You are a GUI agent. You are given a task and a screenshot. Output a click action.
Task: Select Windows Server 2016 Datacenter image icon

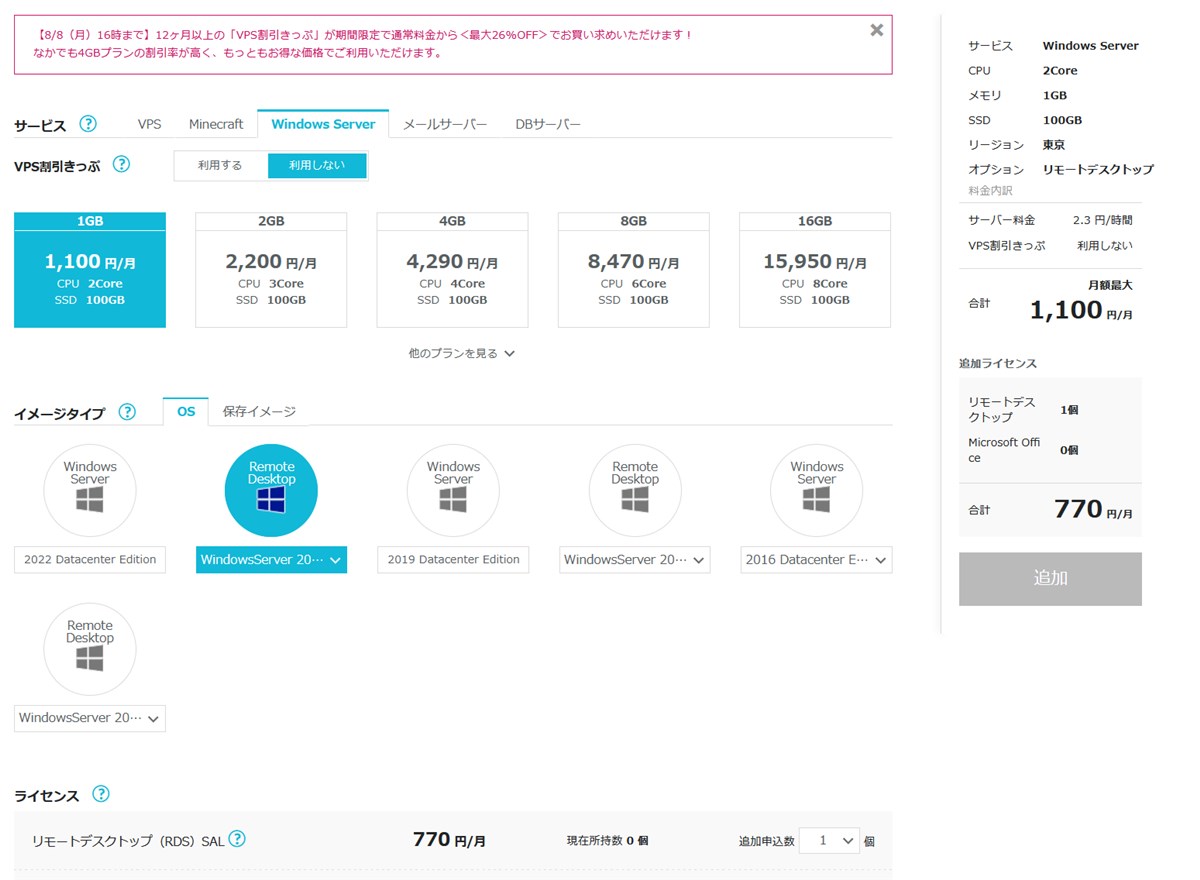tap(816, 490)
